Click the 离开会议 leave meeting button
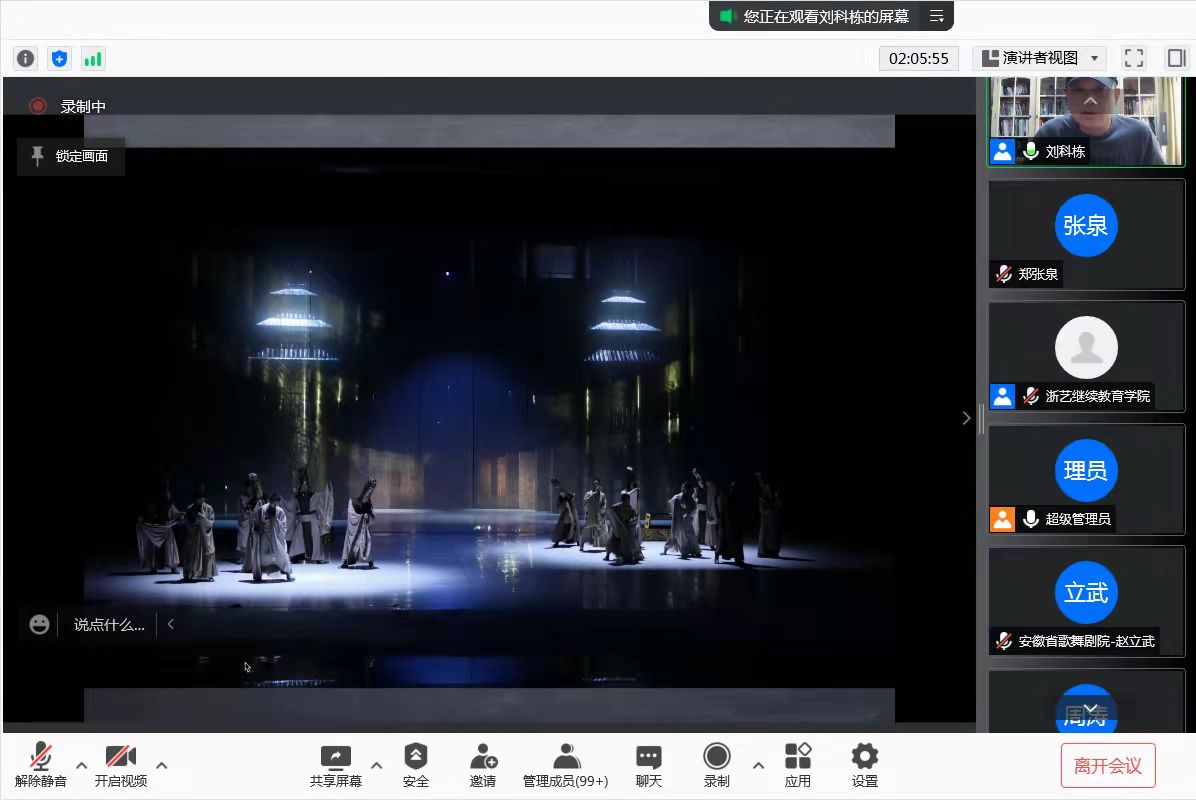The image size is (1196, 800). [x=1107, y=766]
